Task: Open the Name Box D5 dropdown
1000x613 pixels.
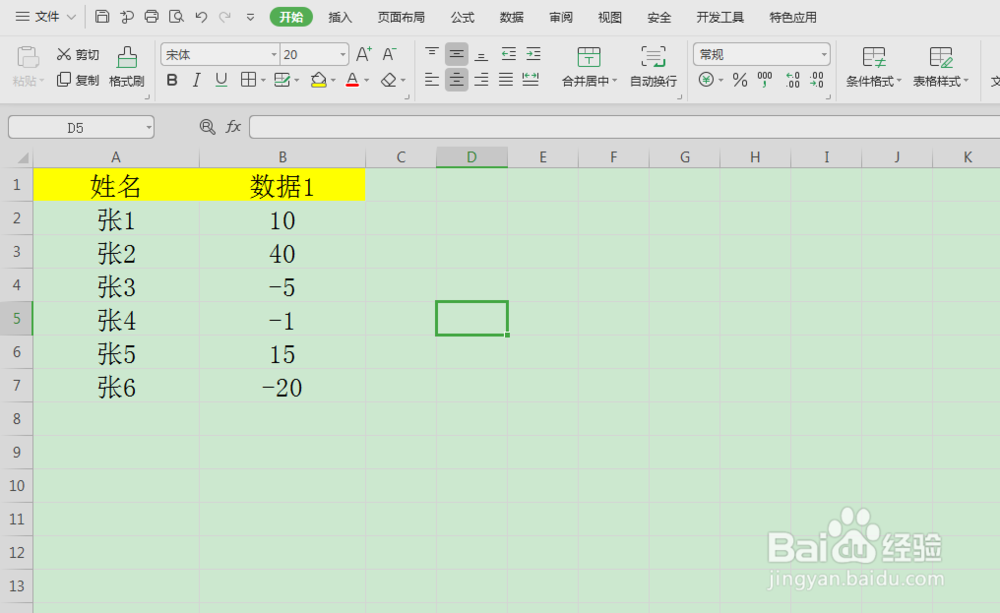Action: 149,128
